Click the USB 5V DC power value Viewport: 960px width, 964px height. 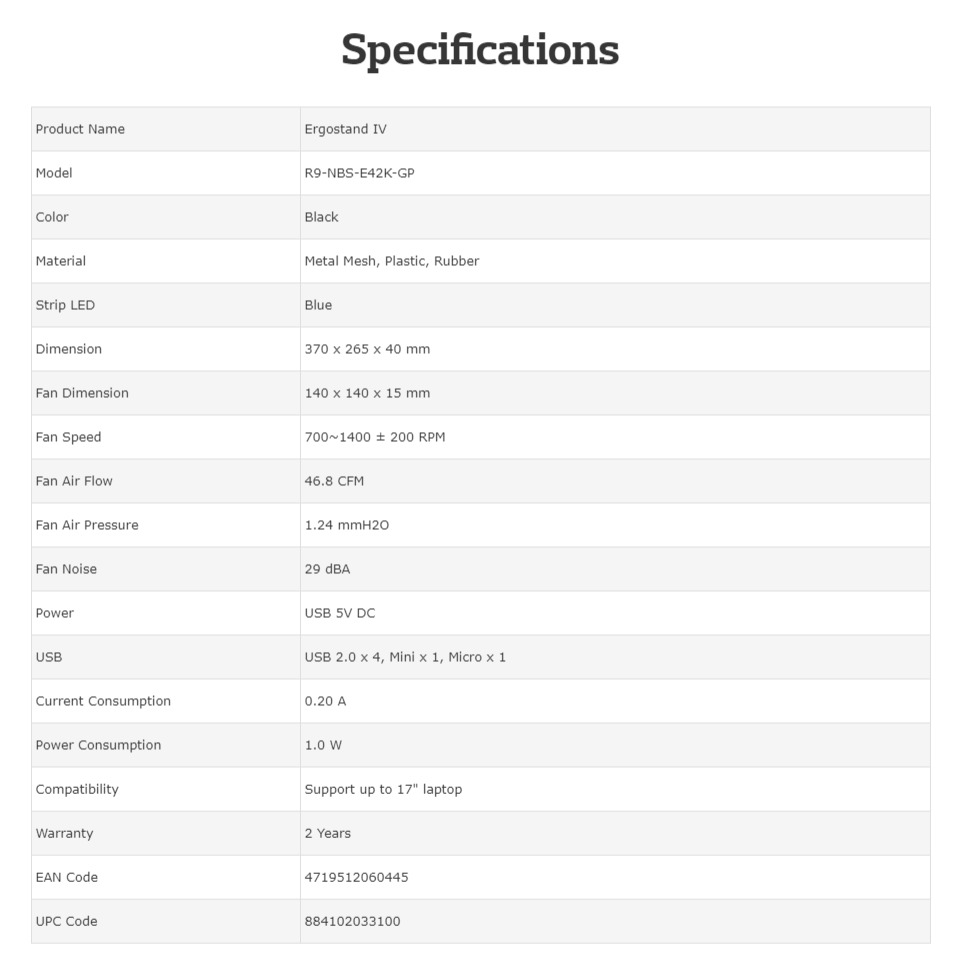coord(339,613)
